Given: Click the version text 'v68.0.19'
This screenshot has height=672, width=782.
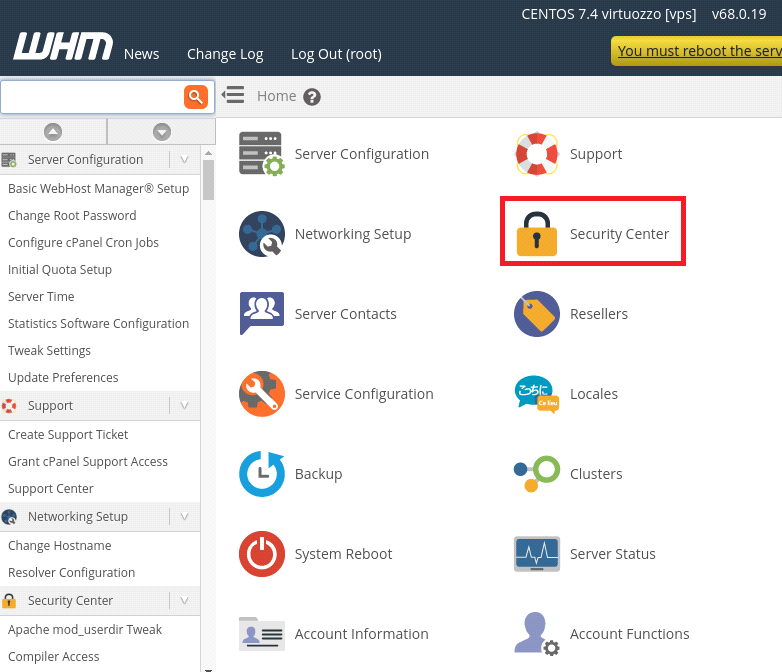Looking at the screenshot, I should click(739, 14).
